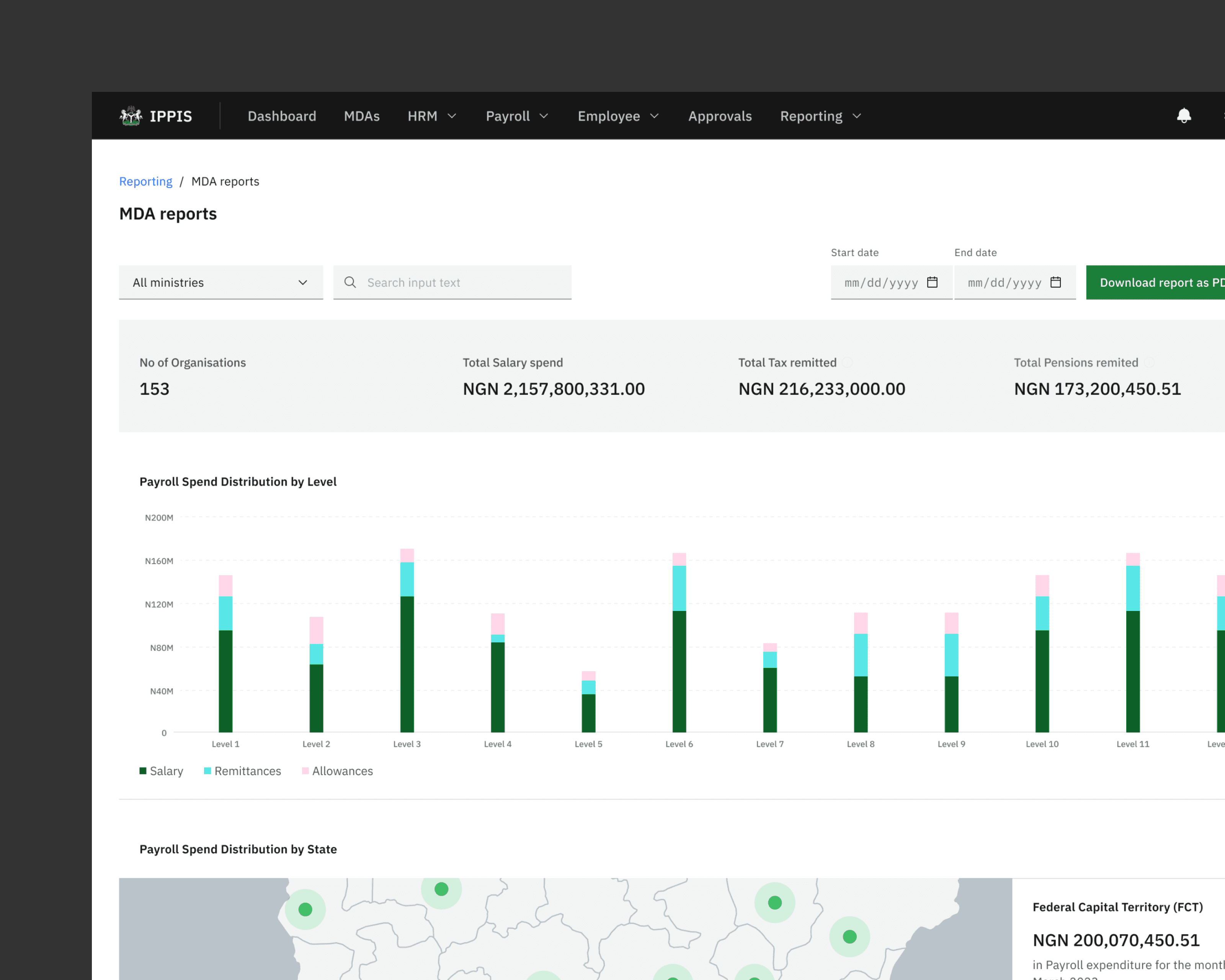This screenshot has width=1225, height=980.
Task: Select the green map marker nearest FCT panel
Action: (x=849, y=937)
